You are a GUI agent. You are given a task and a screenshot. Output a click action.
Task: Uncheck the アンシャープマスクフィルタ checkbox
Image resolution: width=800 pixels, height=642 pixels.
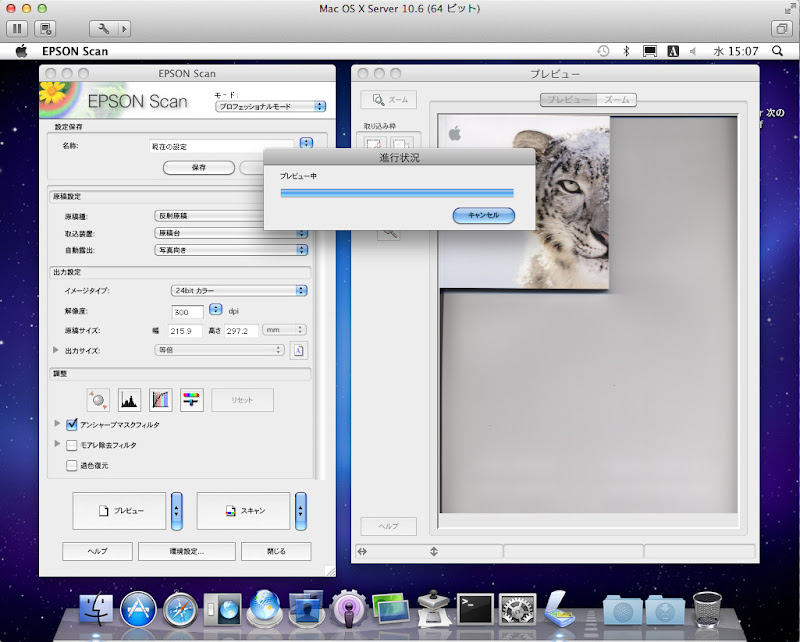[72, 424]
